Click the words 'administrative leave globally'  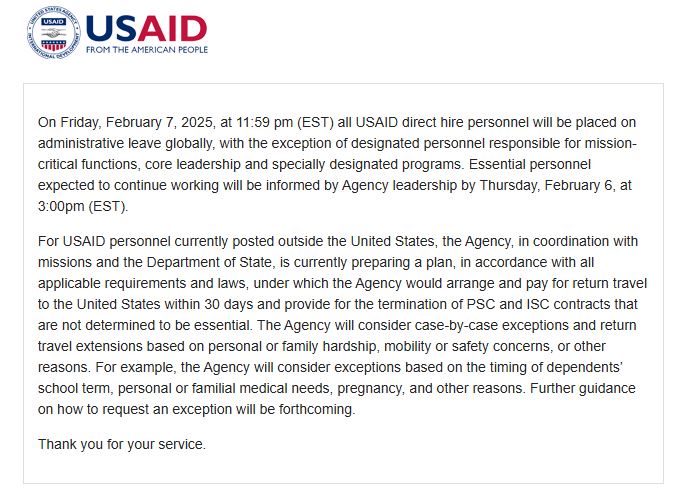click(x=126, y=143)
